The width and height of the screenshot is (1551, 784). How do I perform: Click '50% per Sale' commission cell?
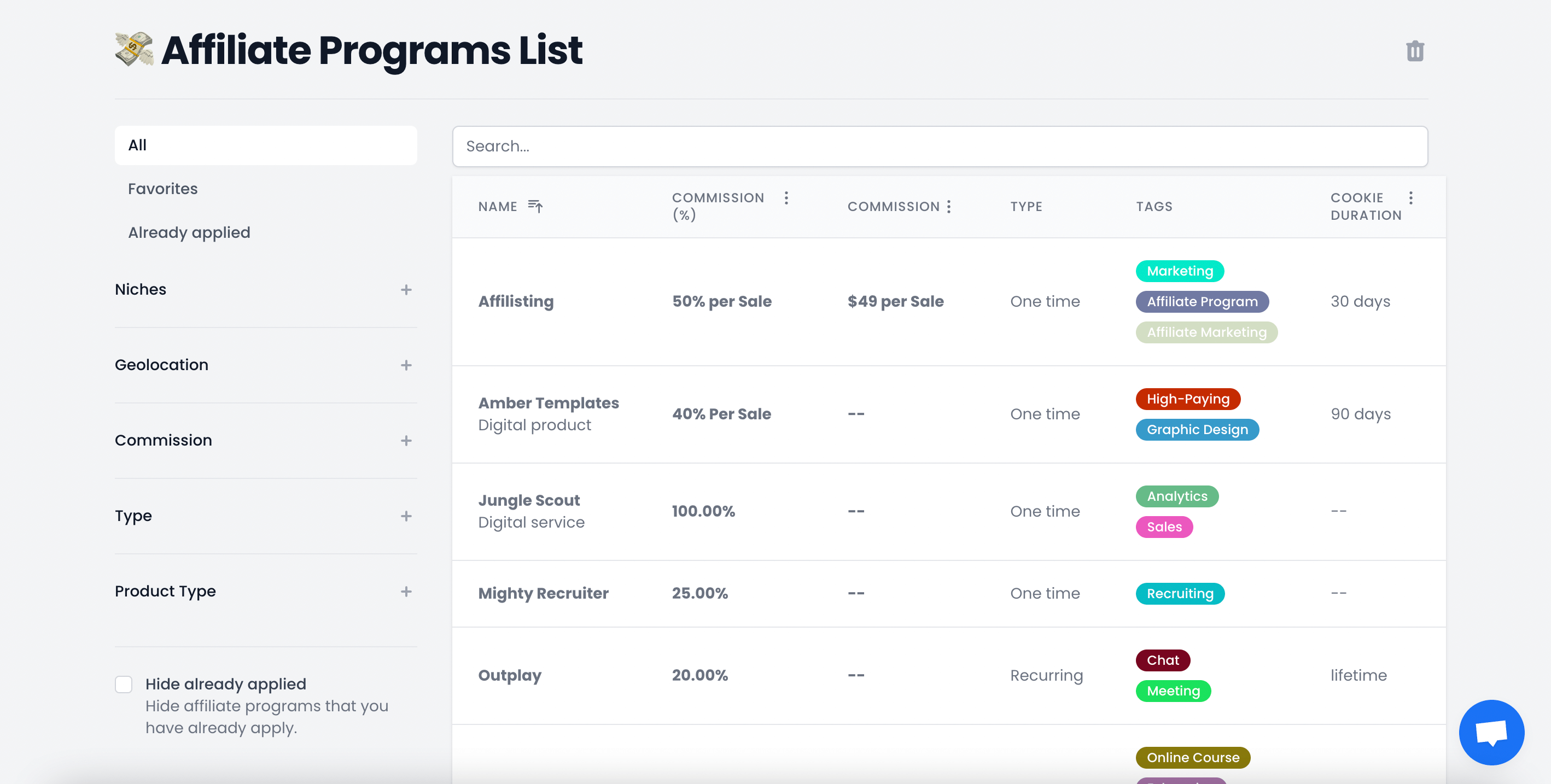(721, 301)
